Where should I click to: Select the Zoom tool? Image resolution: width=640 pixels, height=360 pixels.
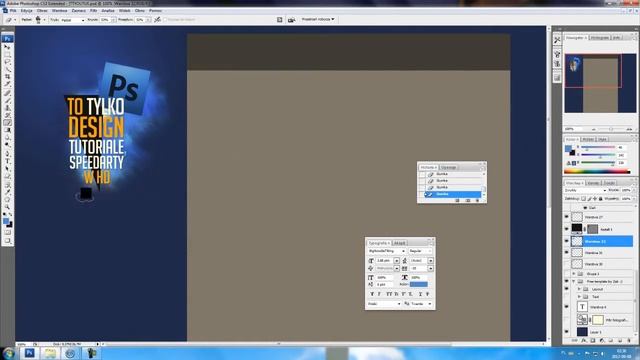[7, 207]
